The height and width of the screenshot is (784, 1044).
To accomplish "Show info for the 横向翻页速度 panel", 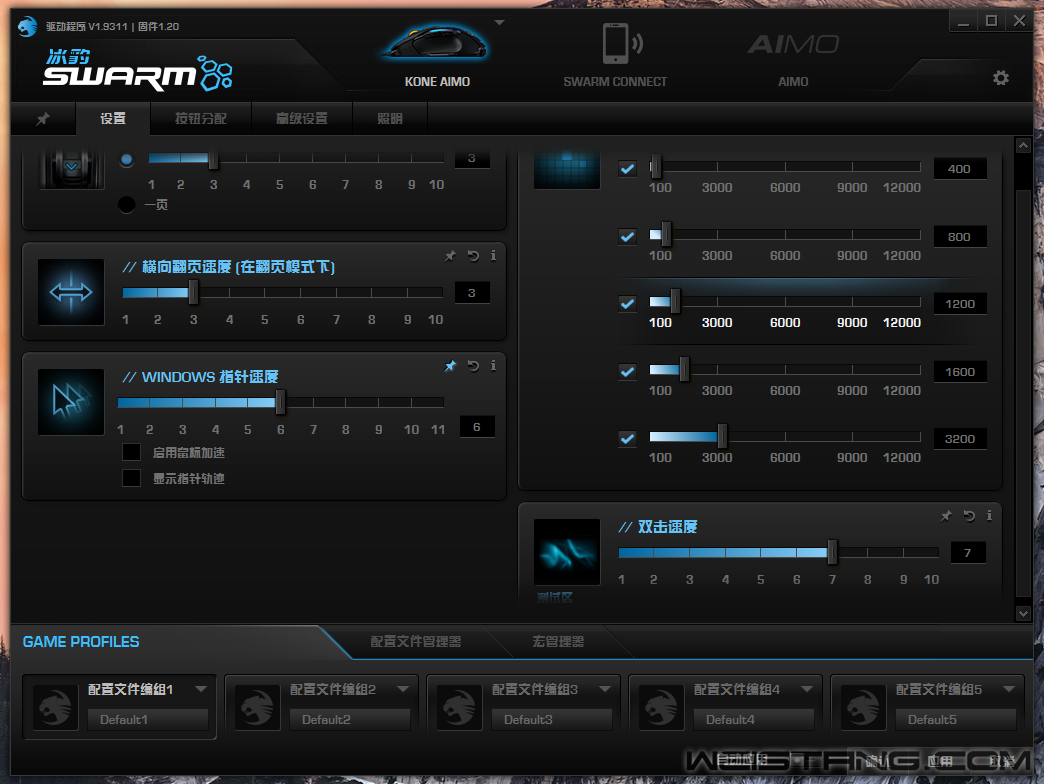I will click(x=493, y=256).
